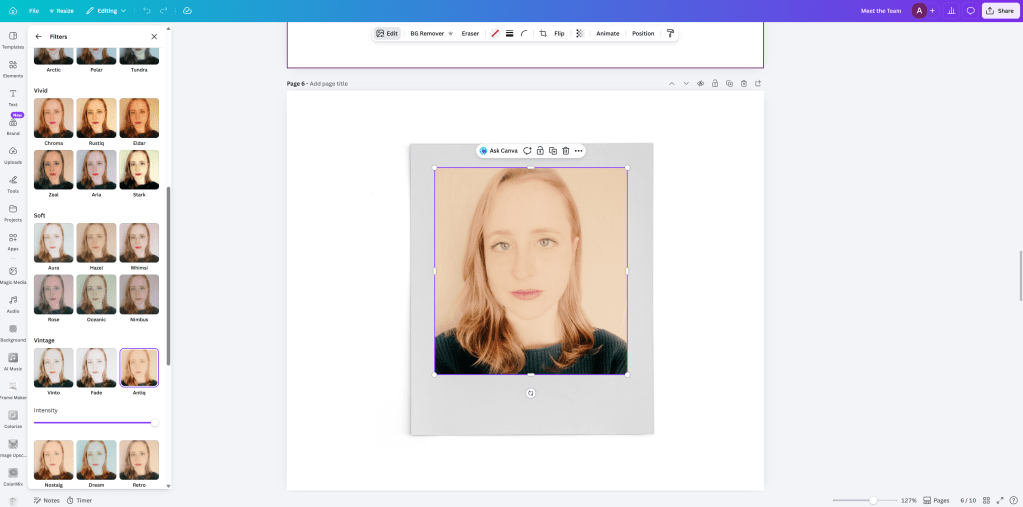Image resolution: width=1023 pixels, height=507 pixels.
Task: Open transparency settings in toolbar
Action: coord(579,33)
